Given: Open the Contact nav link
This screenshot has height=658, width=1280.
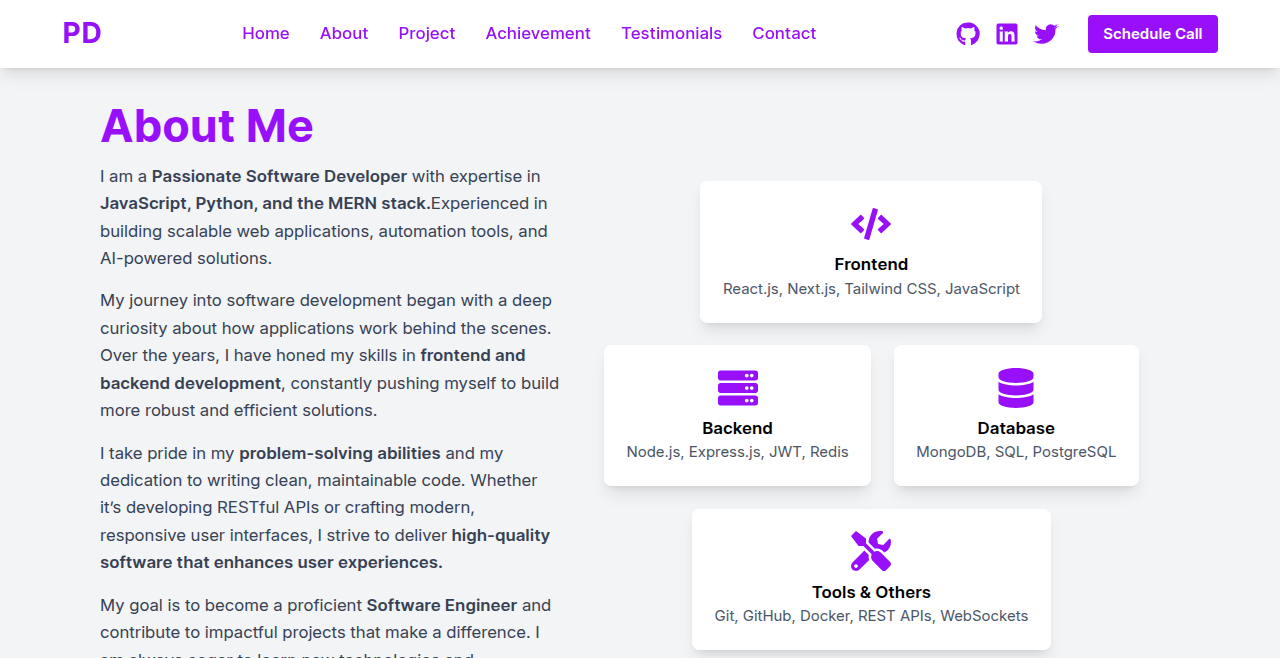Looking at the screenshot, I should (x=784, y=33).
